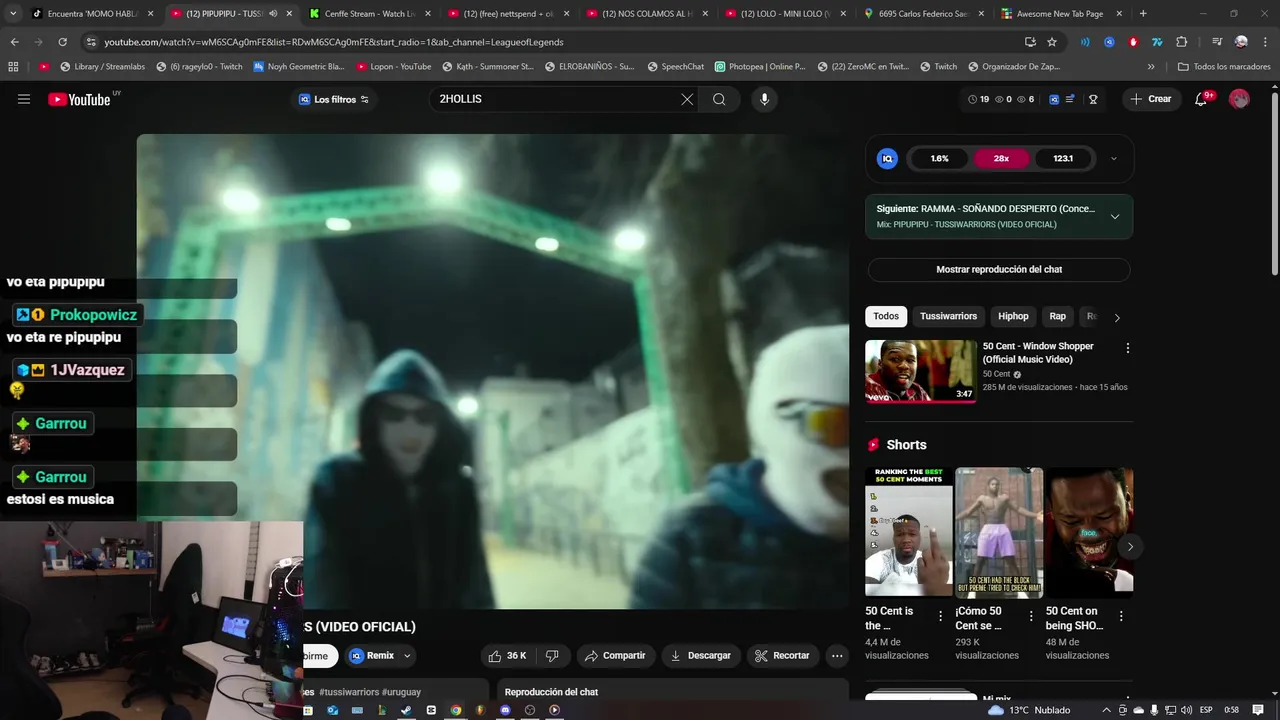This screenshot has height=720, width=1280.
Task: Open YouTube notifications bell
Action: (x=1202, y=99)
